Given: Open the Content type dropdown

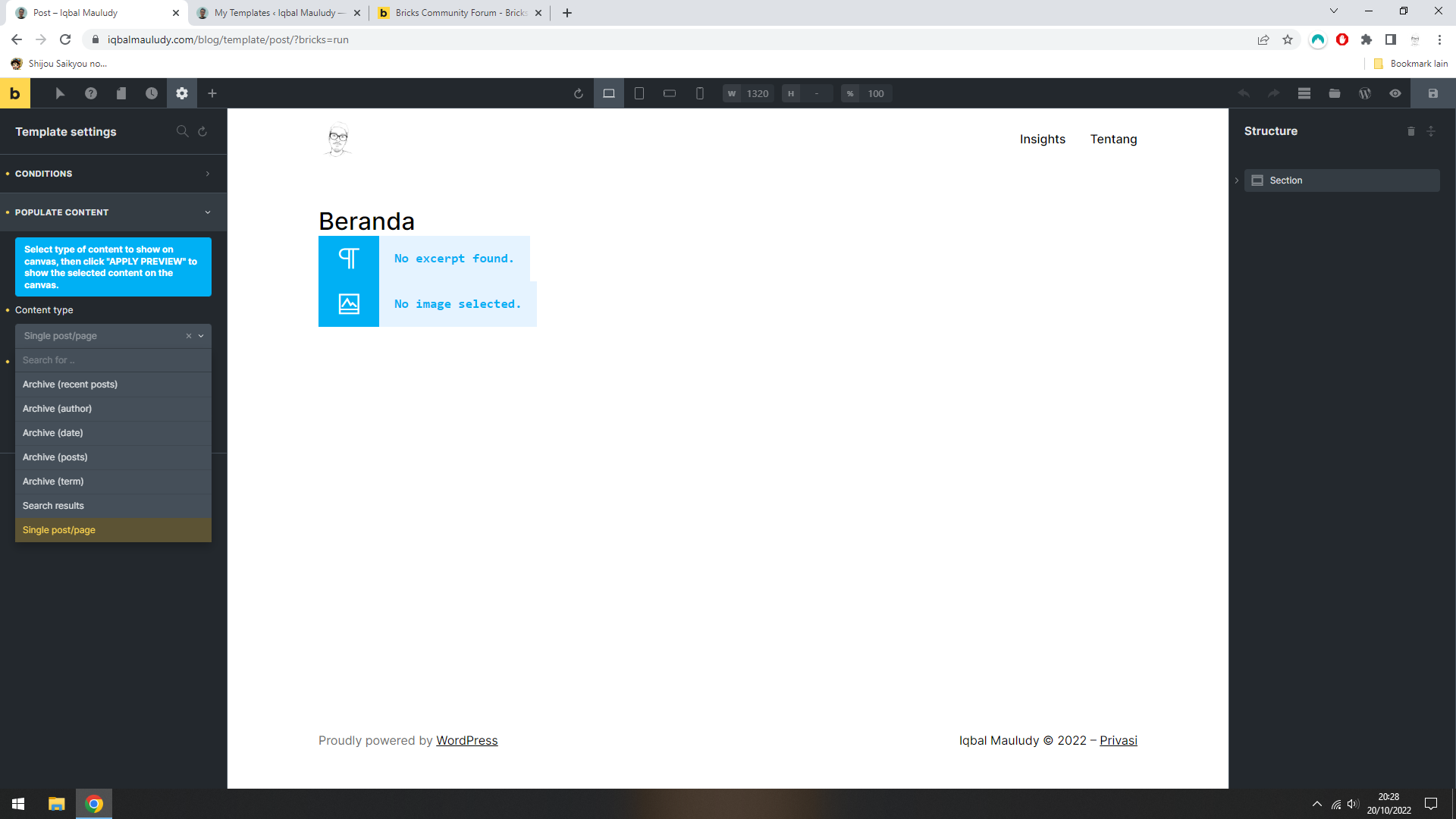Looking at the screenshot, I should pyautogui.click(x=113, y=336).
